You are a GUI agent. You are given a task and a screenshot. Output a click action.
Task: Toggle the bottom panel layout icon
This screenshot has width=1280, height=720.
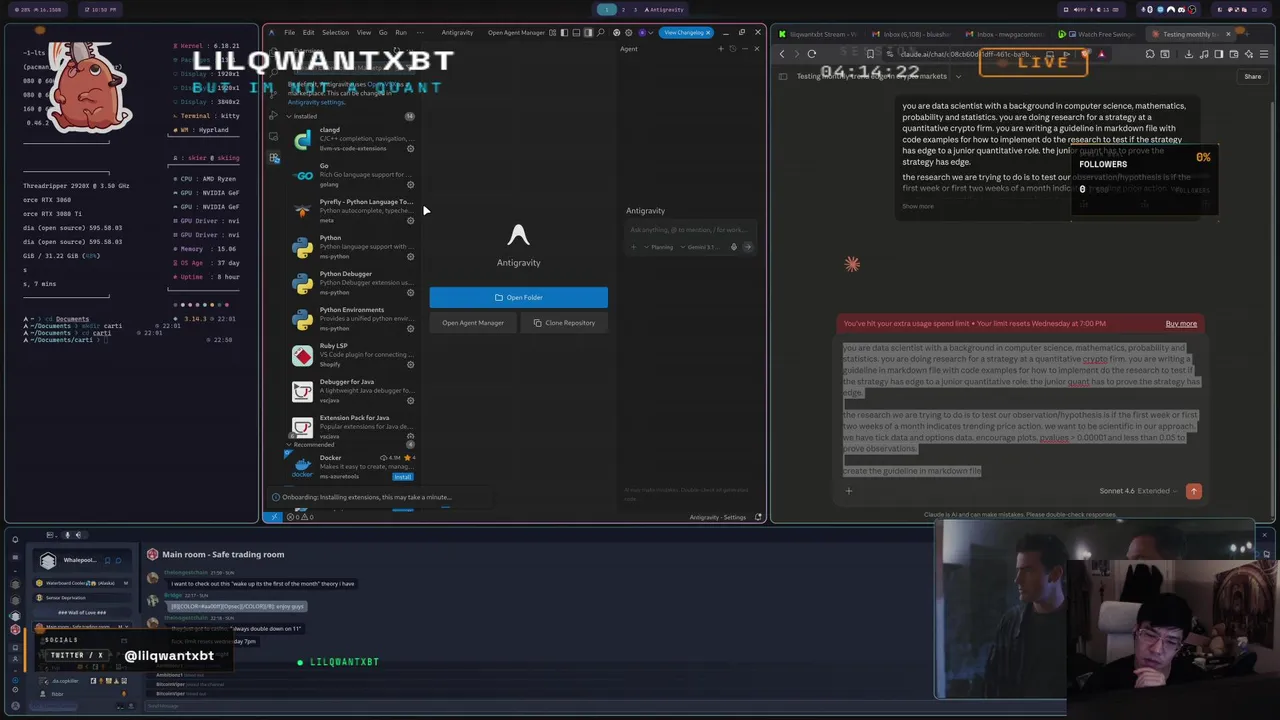(576, 33)
